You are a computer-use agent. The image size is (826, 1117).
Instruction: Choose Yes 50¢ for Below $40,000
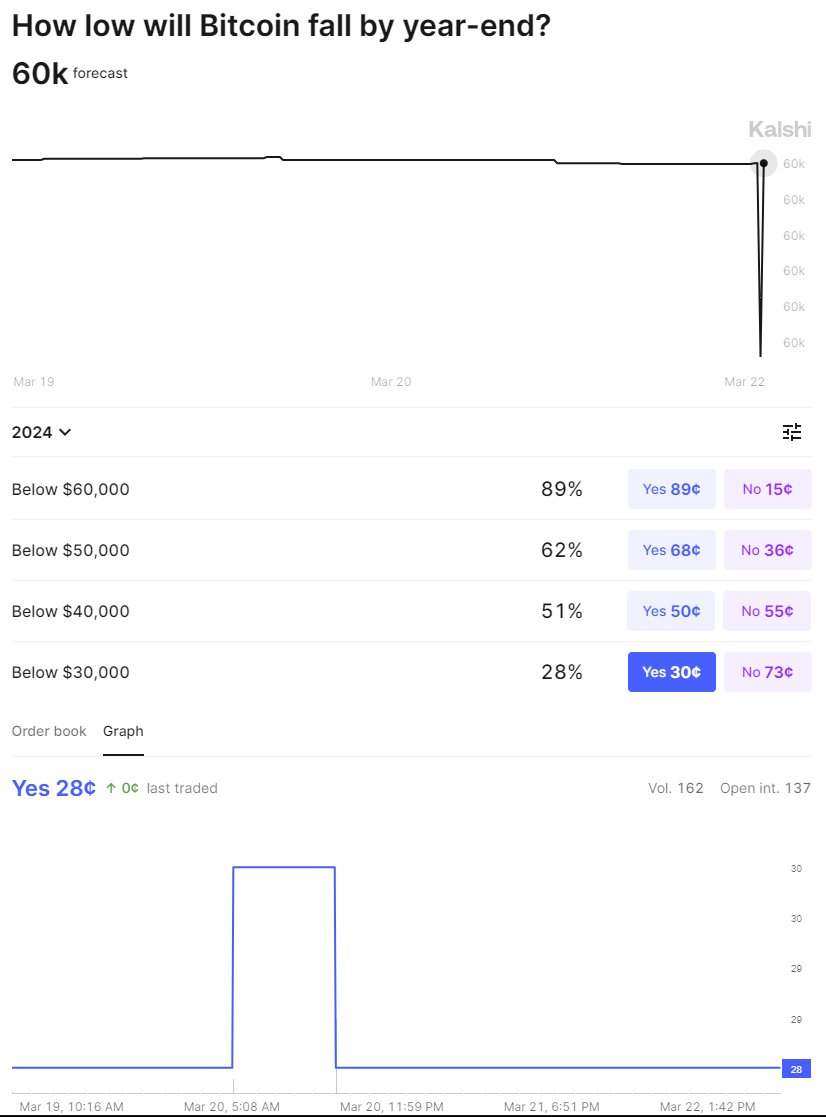point(671,611)
